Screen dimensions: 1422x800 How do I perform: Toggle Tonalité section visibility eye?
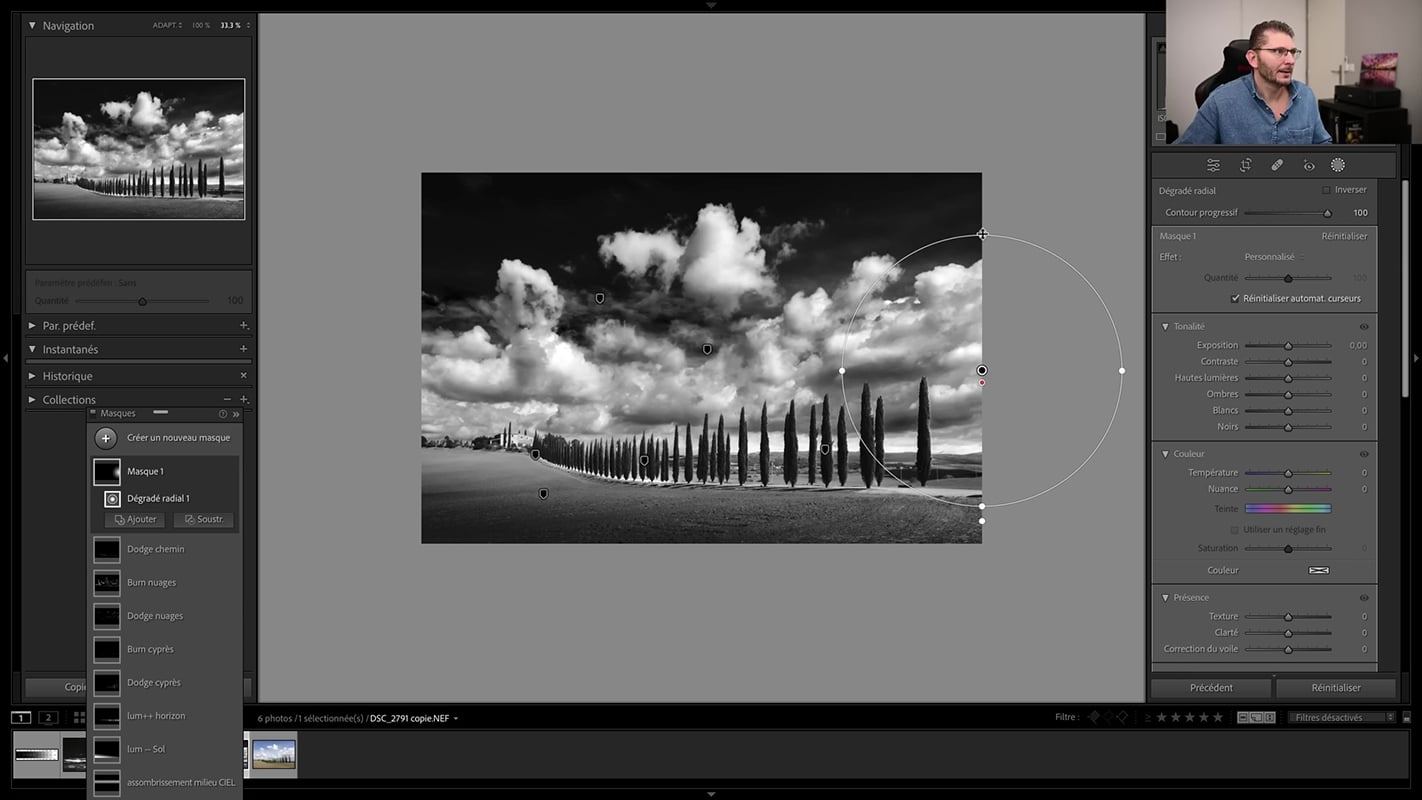[x=1364, y=327]
